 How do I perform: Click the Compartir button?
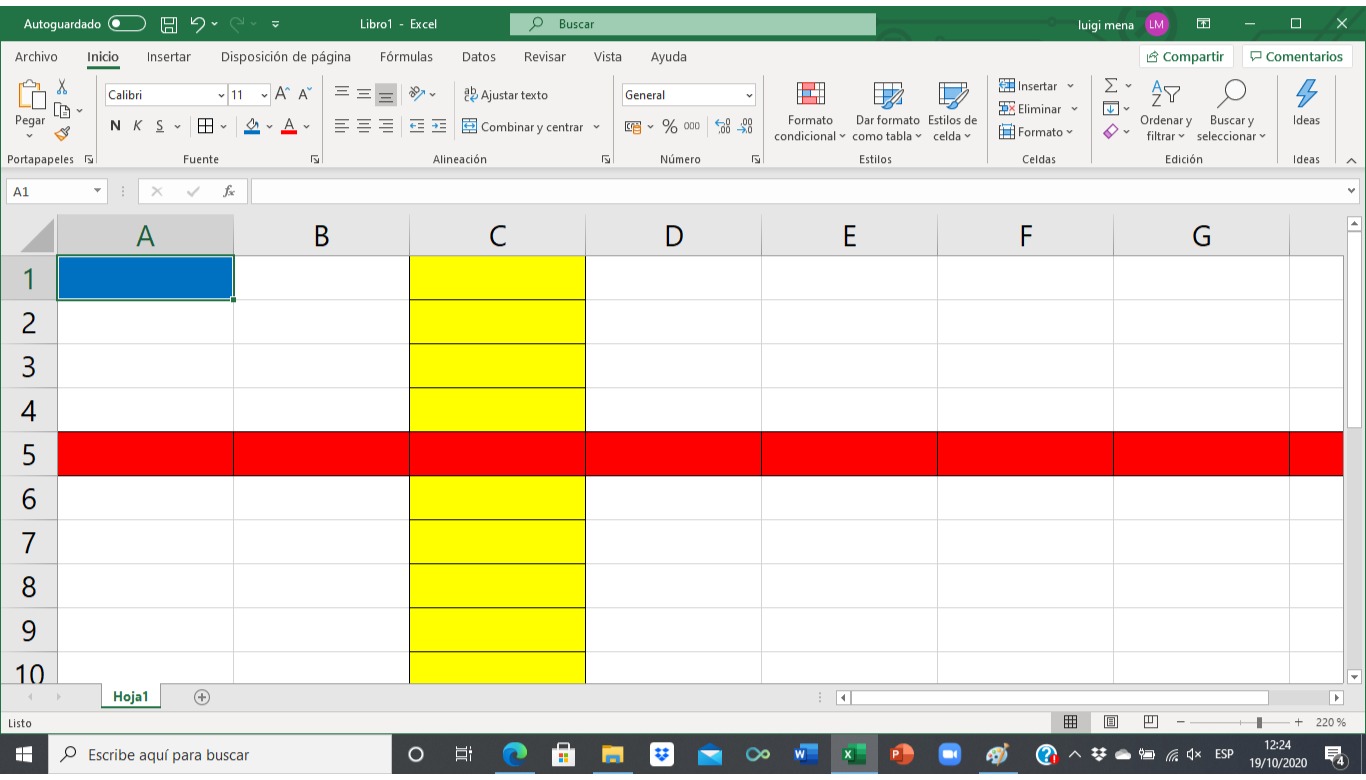pyautogui.click(x=1186, y=57)
